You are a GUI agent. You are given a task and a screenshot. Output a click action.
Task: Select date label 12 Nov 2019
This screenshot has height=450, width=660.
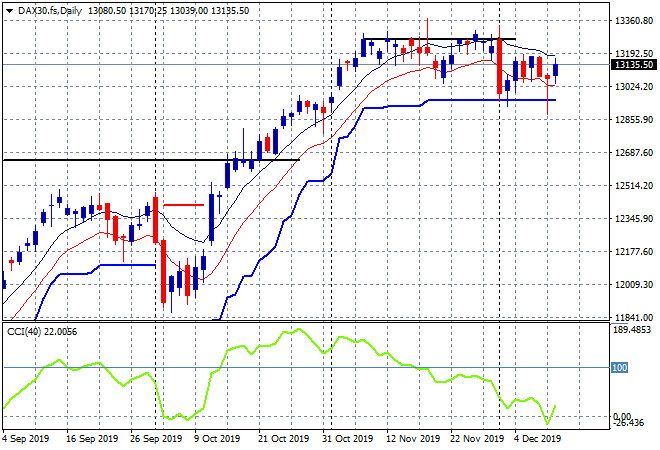[x=413, y=438]
